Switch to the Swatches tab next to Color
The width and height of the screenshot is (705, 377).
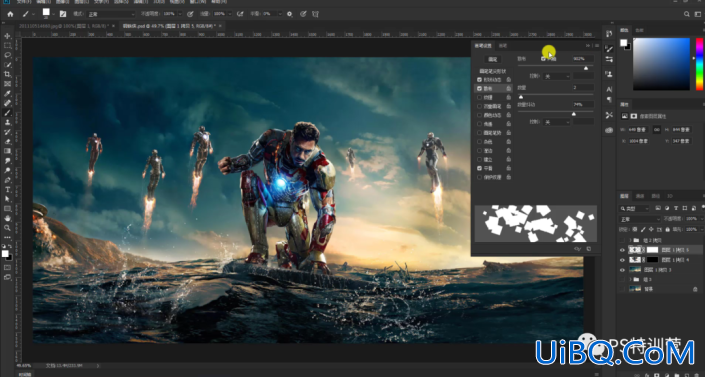(x=639, y=30)
